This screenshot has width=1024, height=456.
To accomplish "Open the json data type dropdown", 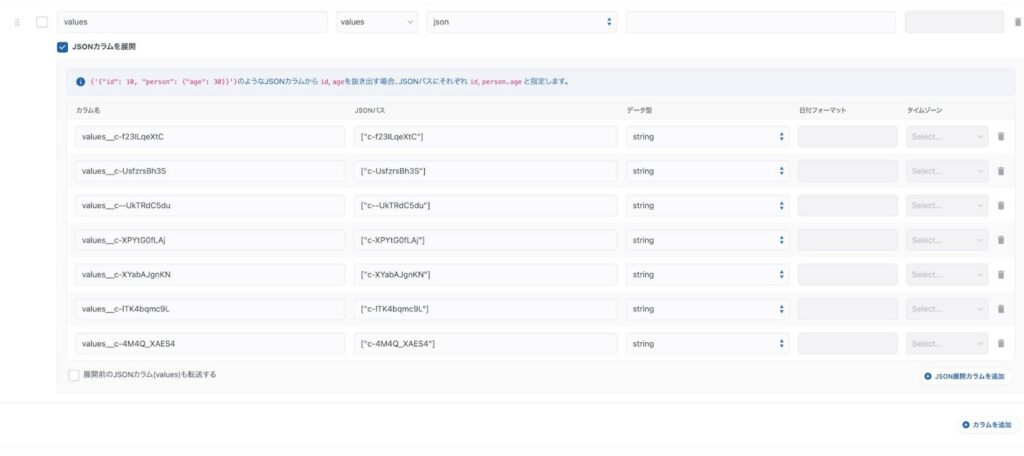I will click(521, 22).
